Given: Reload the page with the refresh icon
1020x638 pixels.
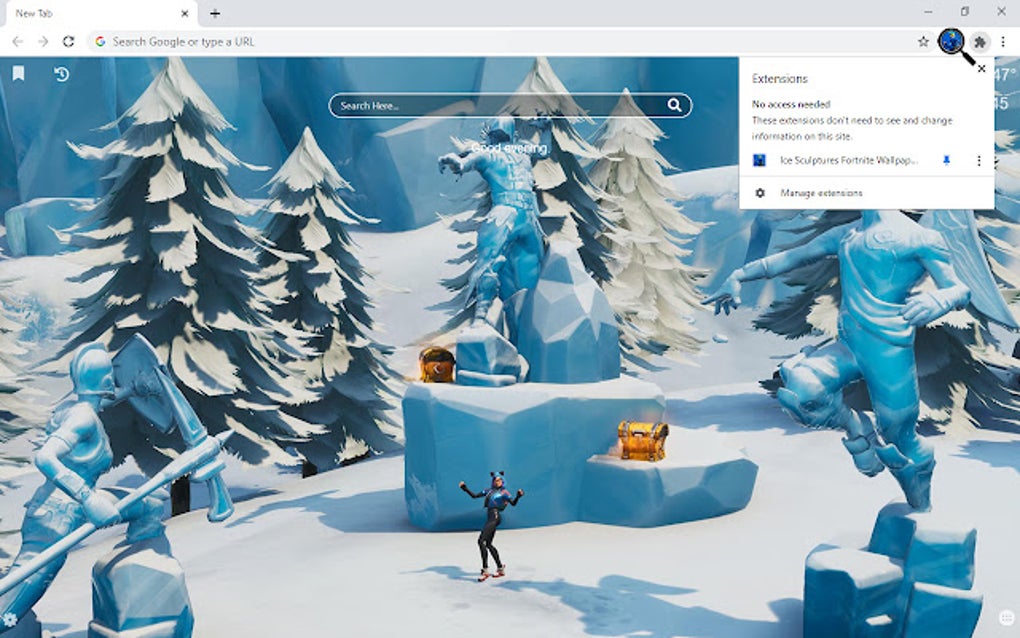Looking at the screenshot, I should 68,42.
